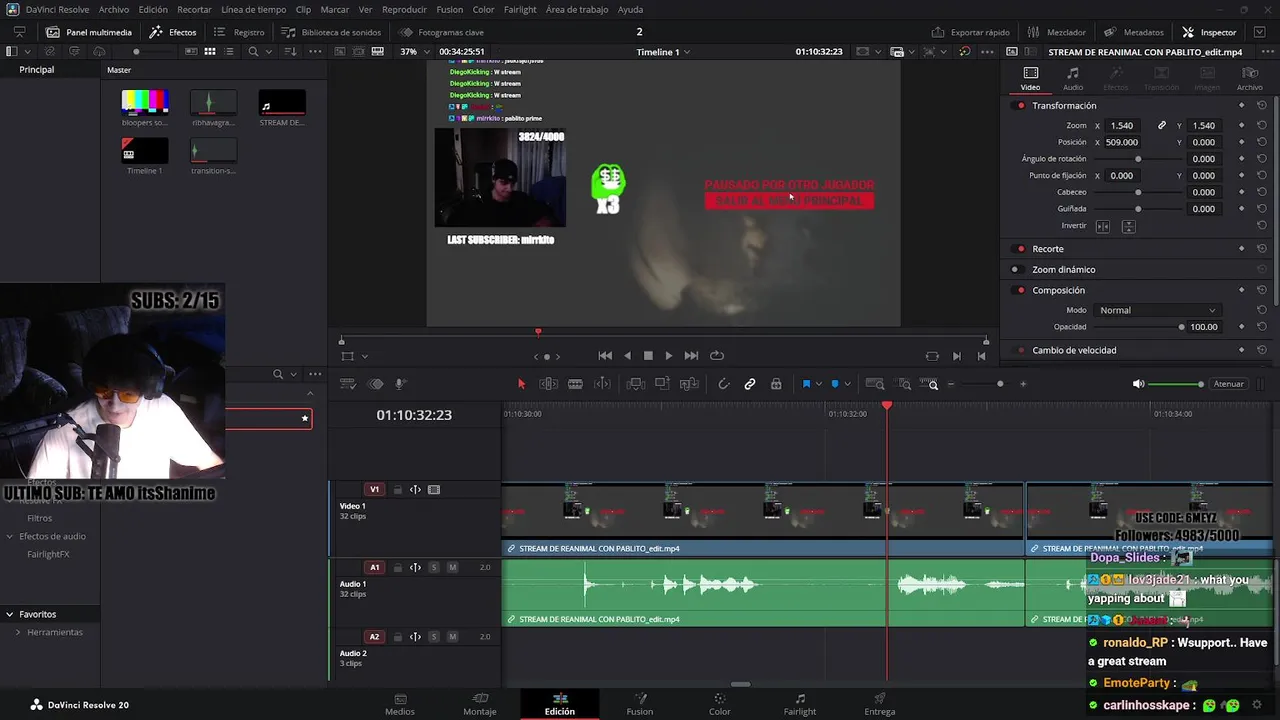Click the Overwrite clip toolbar icon
The image size is (1280, 720).
(662, 384)
